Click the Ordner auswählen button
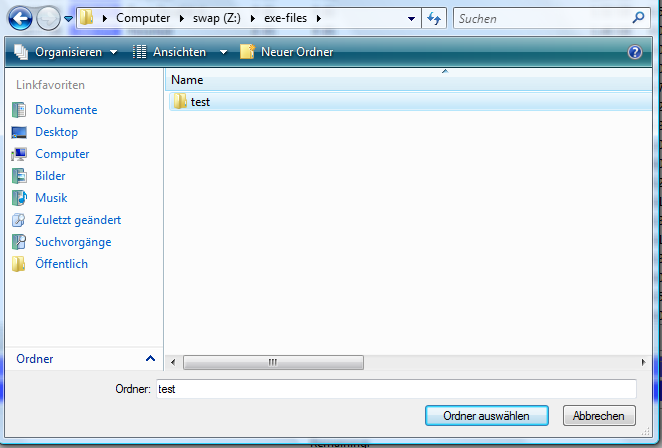Viewport: 662px width, 448px height. 486,415
